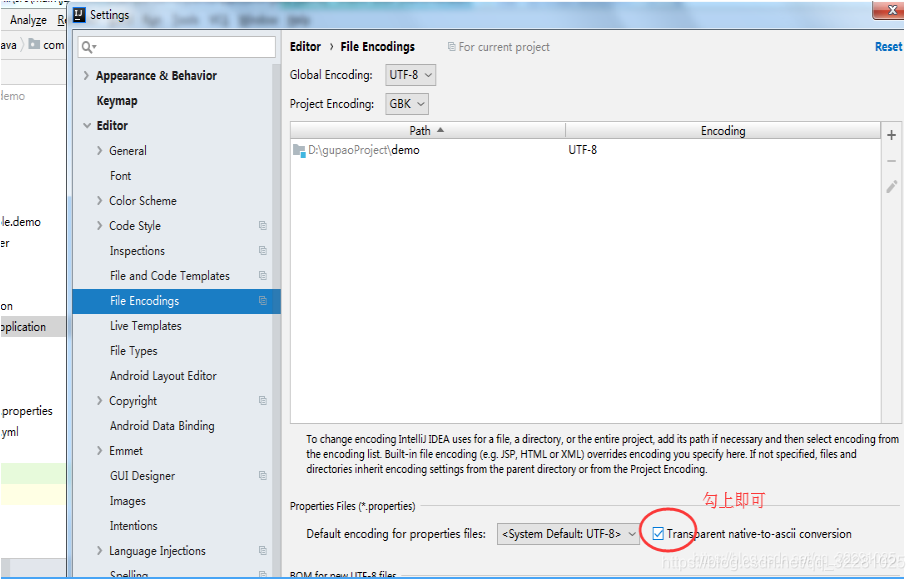This screenshot has height=581, width=915.
Task: Open Default encoding for properties files dropdown
Action: (x=568, y=534)
